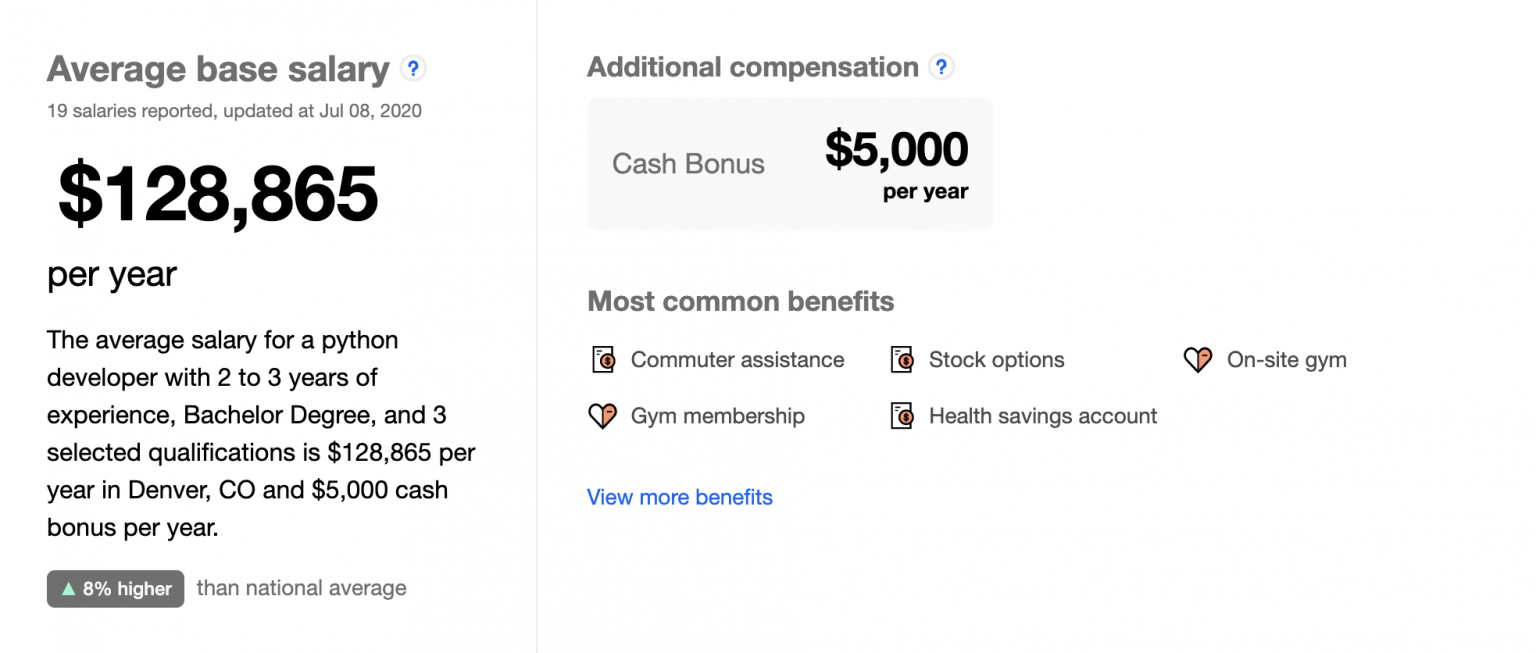The width and height of the screenshot is (1536, 653).
Task: Click the Most common benefits heading
Action: tap(740, 300)
